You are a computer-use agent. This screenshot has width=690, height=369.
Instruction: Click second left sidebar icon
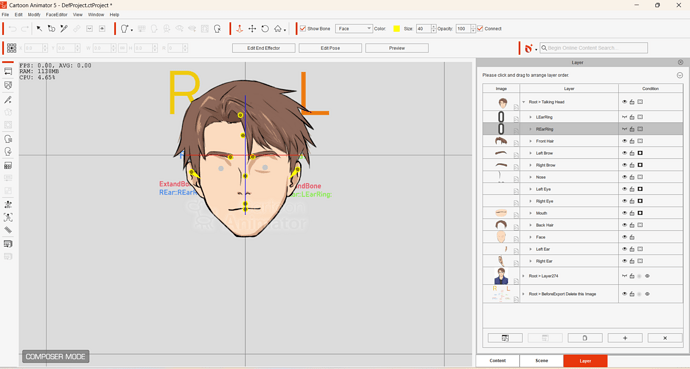pyautogui.click(x=8, y=85)
